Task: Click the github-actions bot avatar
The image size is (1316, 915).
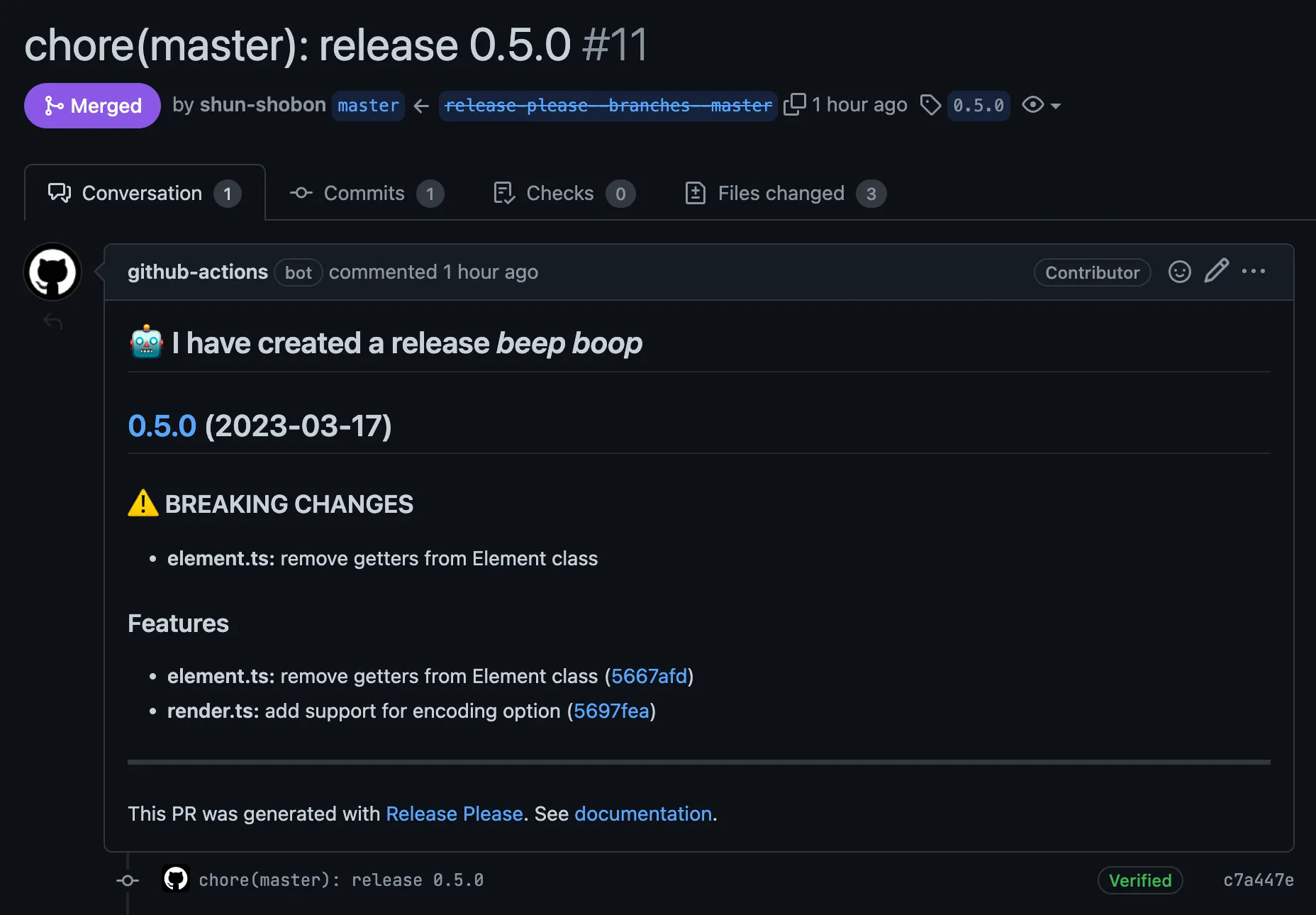Action: (x=52, y=272)
